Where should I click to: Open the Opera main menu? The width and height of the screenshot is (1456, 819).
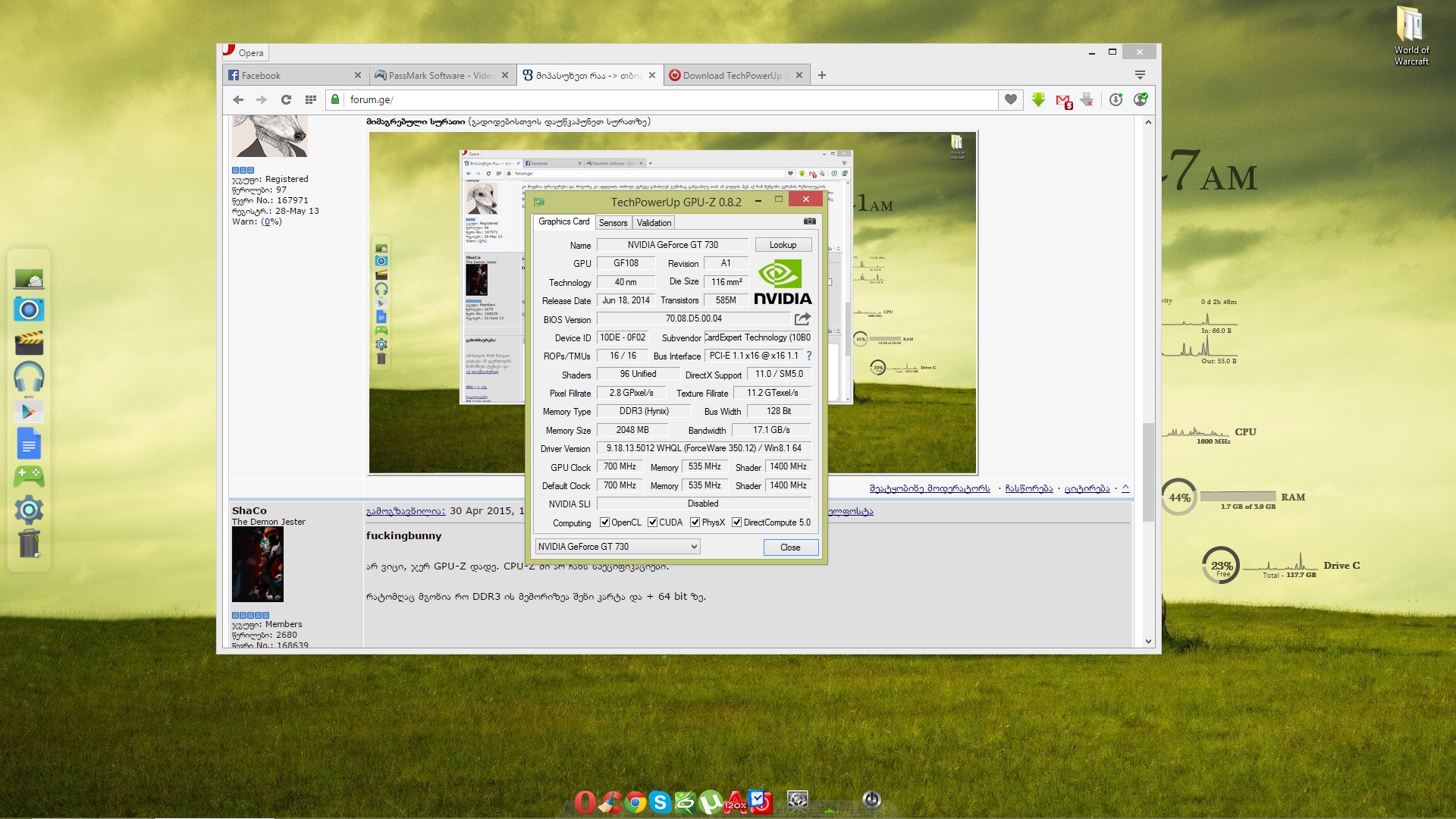pyautogui.click(x=244, y=52)
